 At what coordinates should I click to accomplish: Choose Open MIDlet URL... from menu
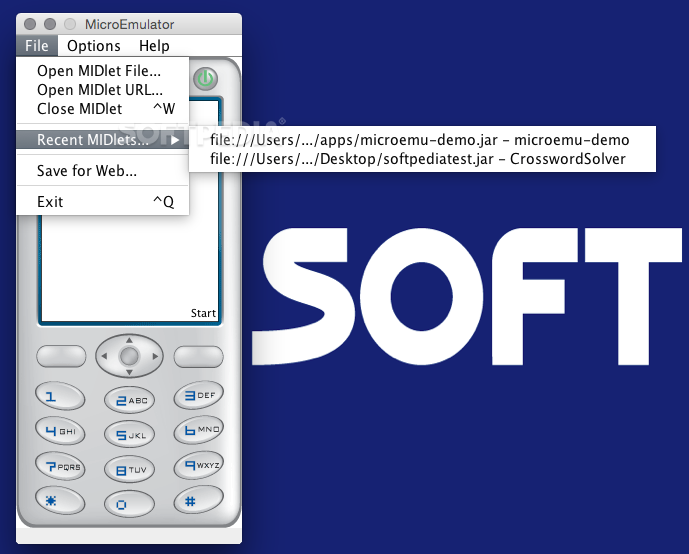[x=103, y=90]
